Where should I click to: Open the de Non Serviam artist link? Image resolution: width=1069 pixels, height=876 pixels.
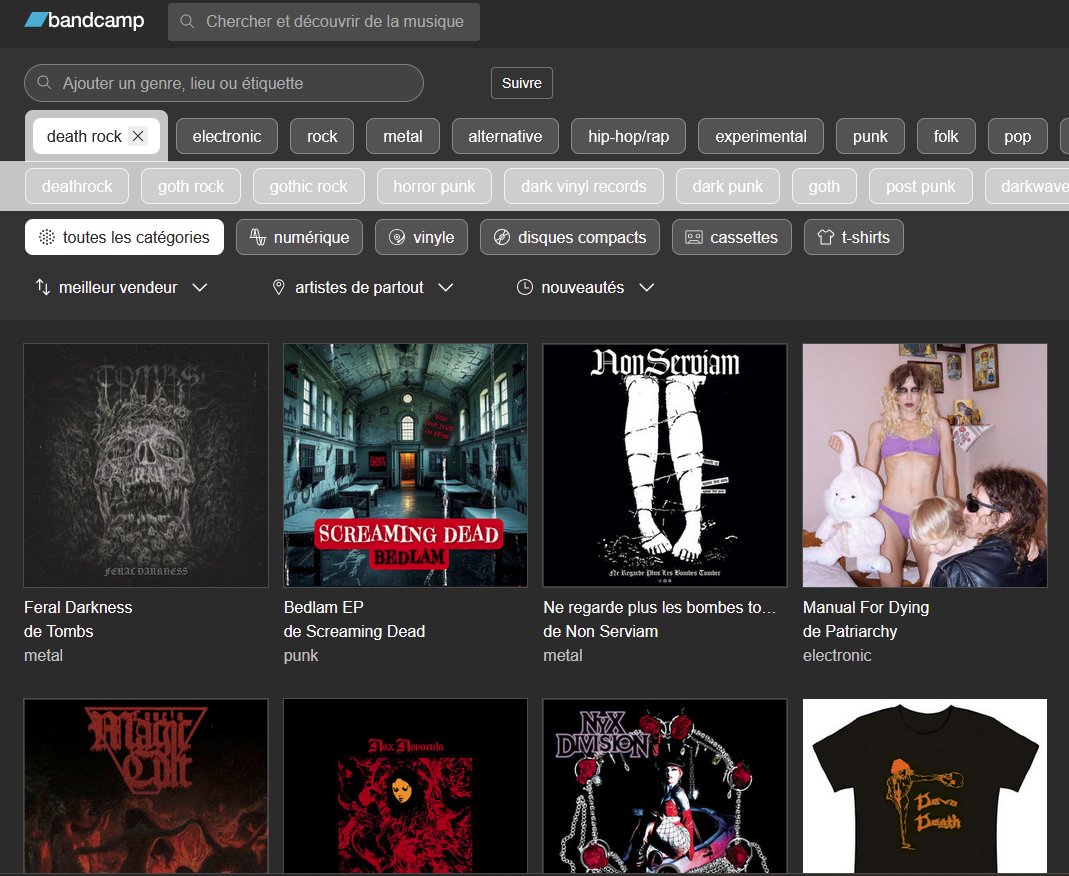[x=601, y=631]
